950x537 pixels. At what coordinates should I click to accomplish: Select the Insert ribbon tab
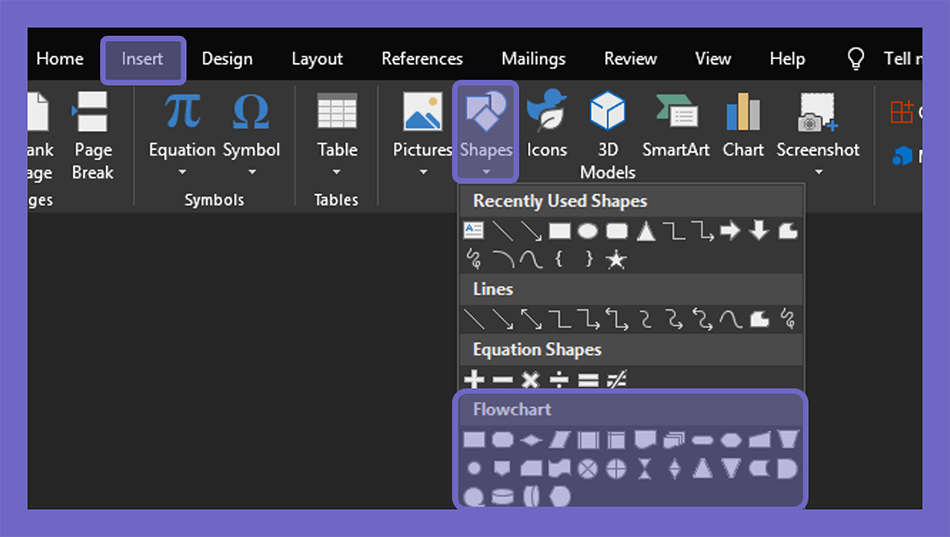click(x=142, y=59)
